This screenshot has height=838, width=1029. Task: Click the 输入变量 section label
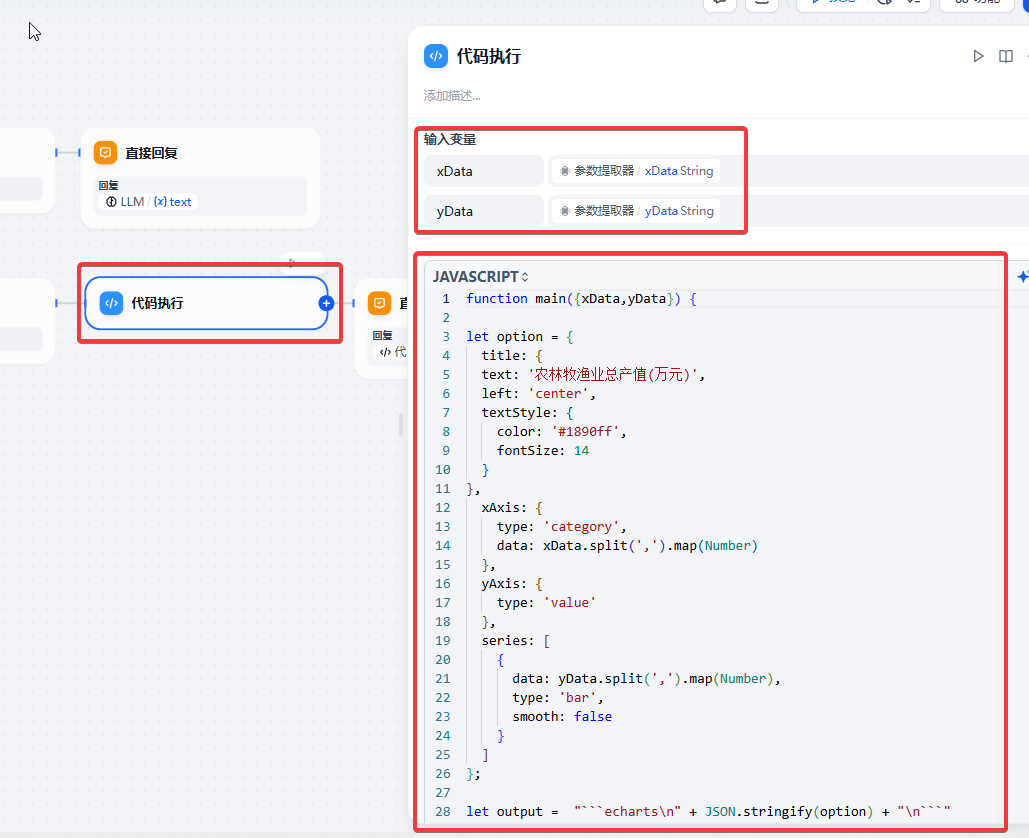[450, 140]
